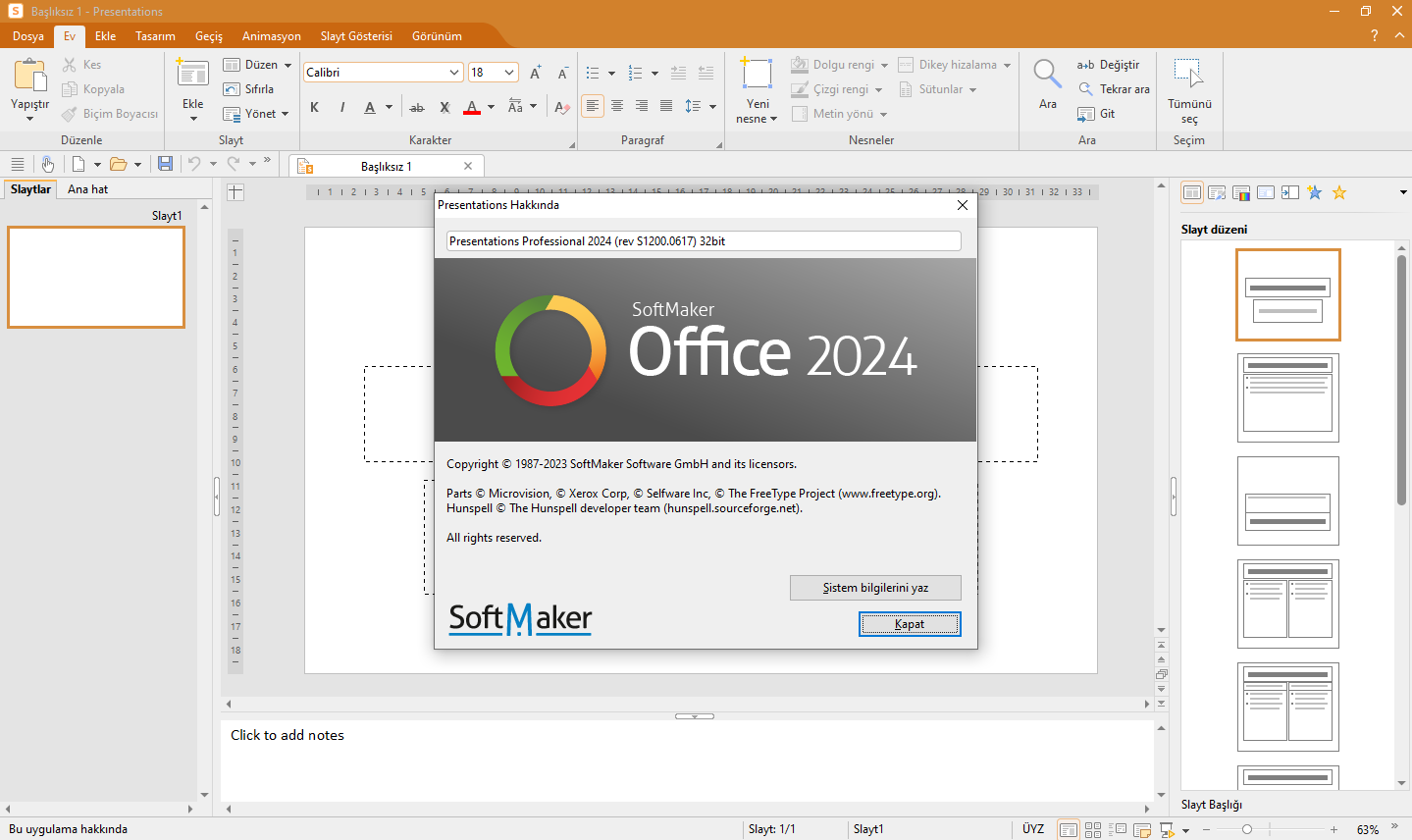The image size is (1412, 840).
Task: Click zoom in plus button
Action: 1334,829
